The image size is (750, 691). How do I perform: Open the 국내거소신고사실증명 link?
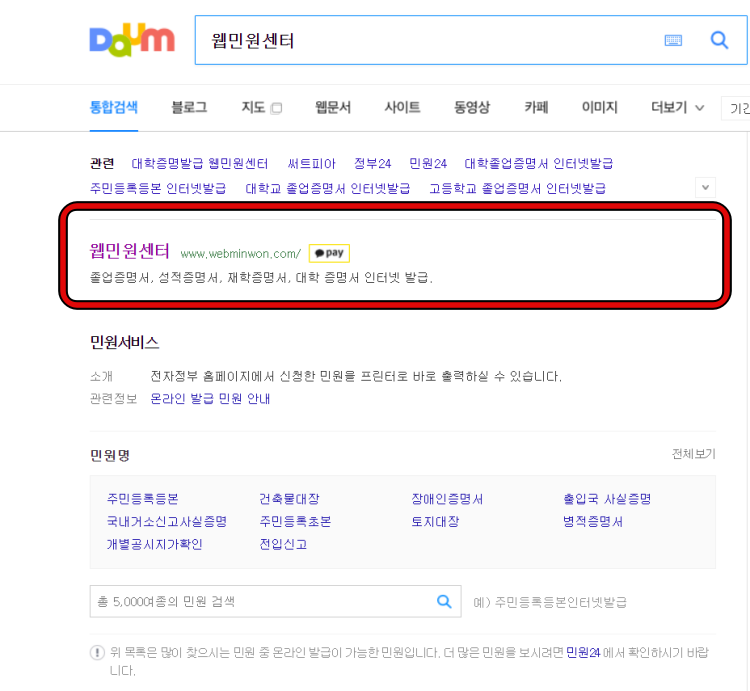click(166, 522)
